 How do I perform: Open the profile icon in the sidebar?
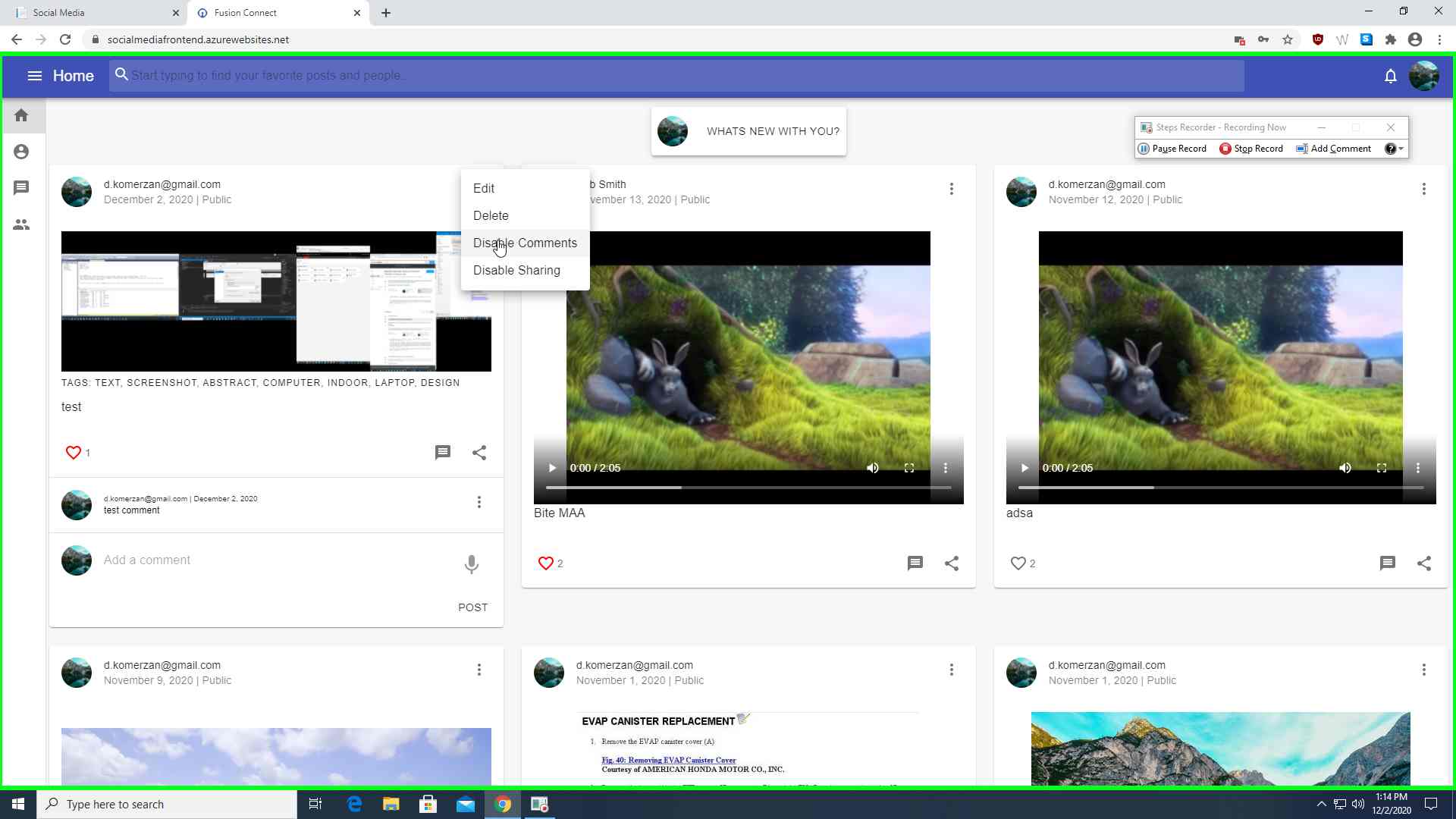coord(21,152)
